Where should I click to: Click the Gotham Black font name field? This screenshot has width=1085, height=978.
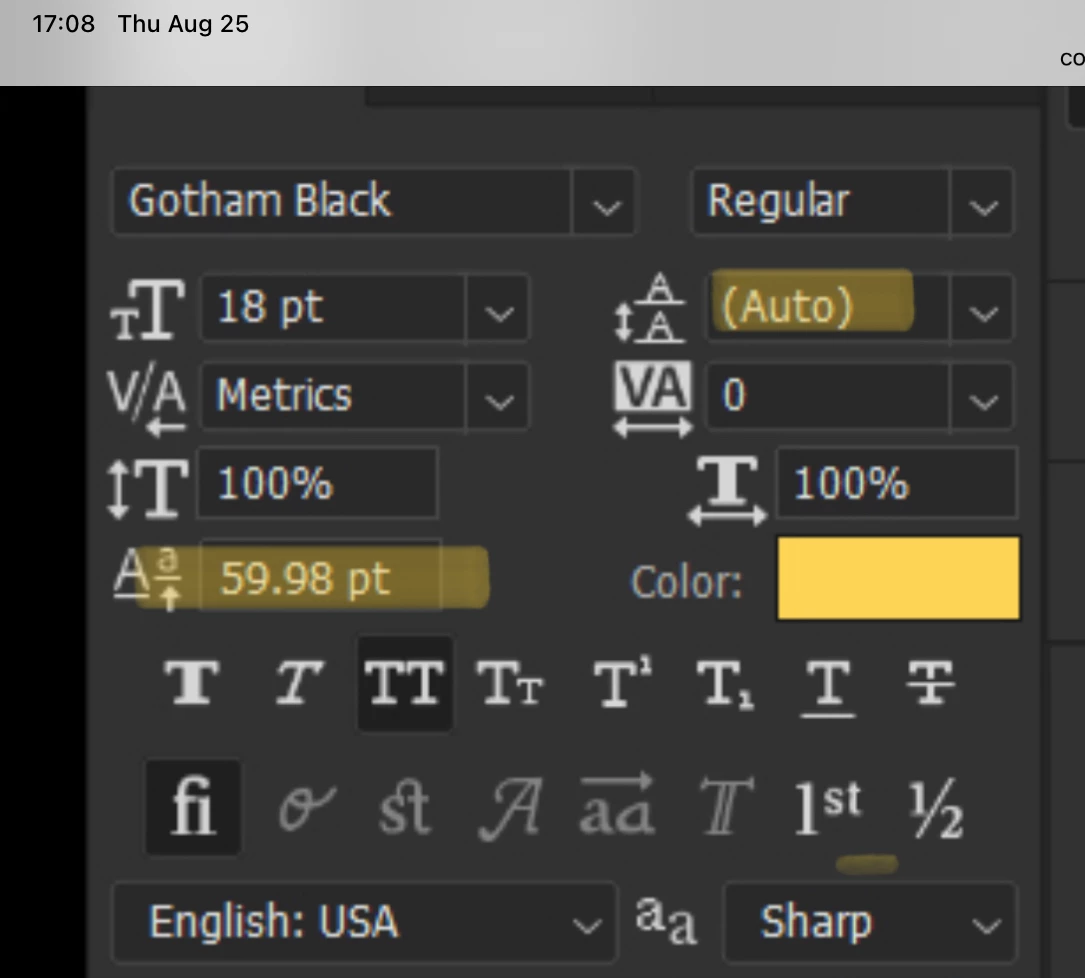tap(343, 202)
